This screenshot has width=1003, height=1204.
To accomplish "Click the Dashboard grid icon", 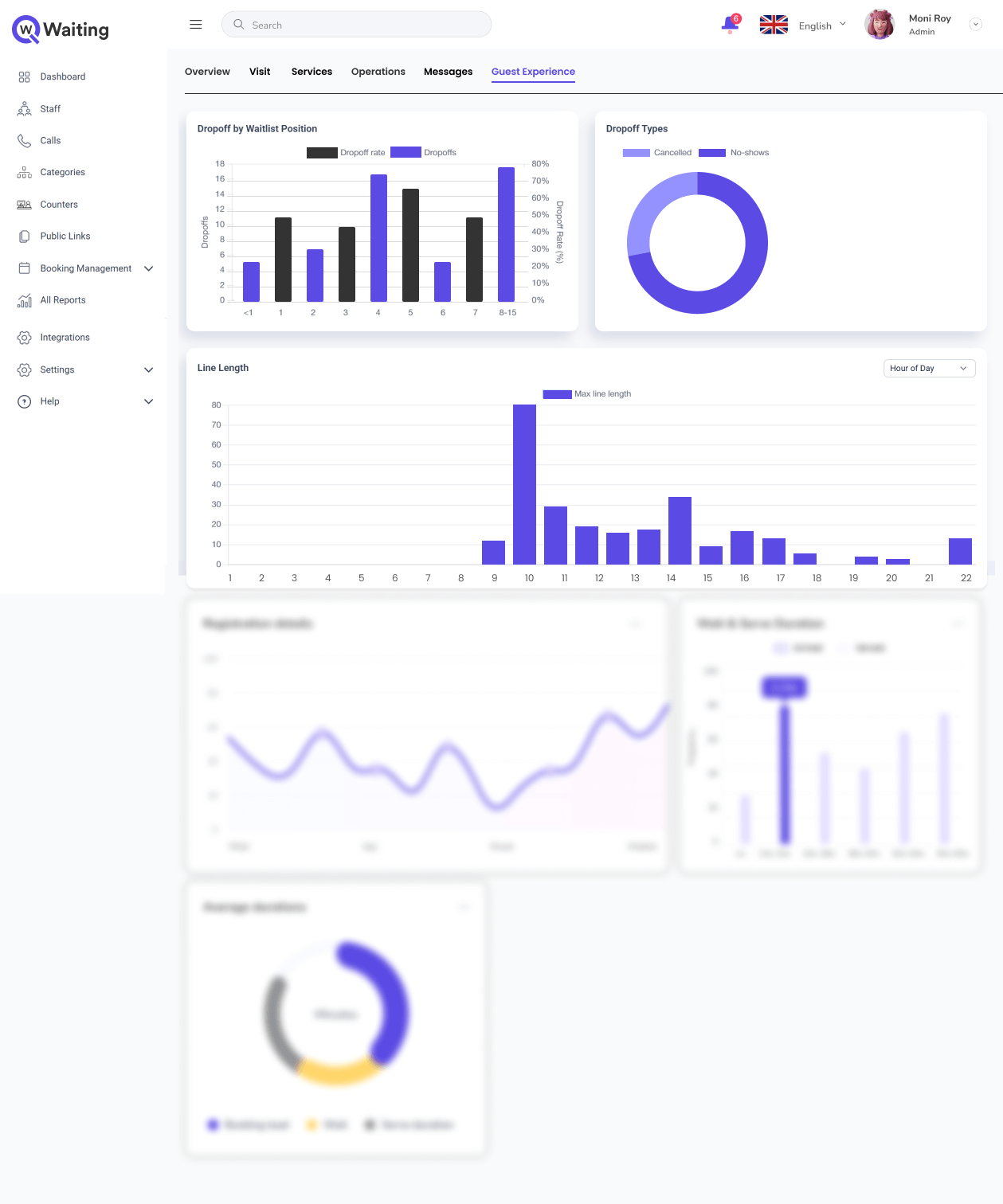I will tap(25, 77).
